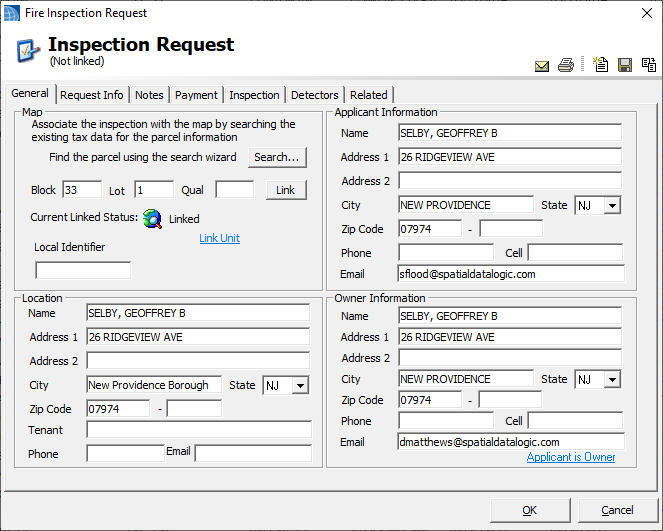
Task: Click the Applicant Address 1 field
Action: [510, 157]
